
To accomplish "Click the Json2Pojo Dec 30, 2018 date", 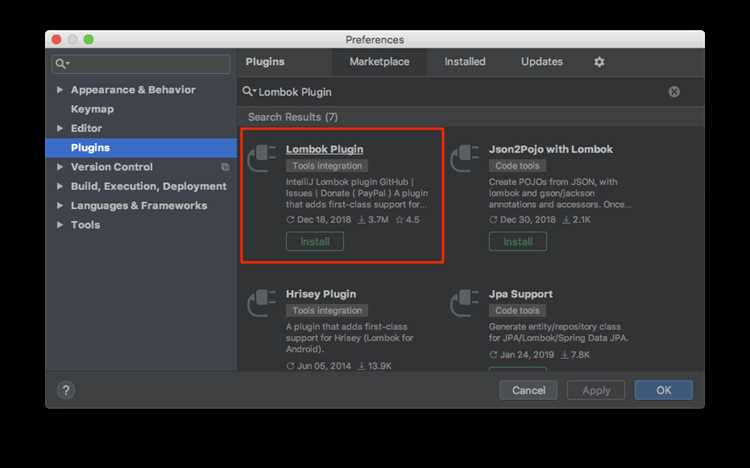I will tap(528, 220).
